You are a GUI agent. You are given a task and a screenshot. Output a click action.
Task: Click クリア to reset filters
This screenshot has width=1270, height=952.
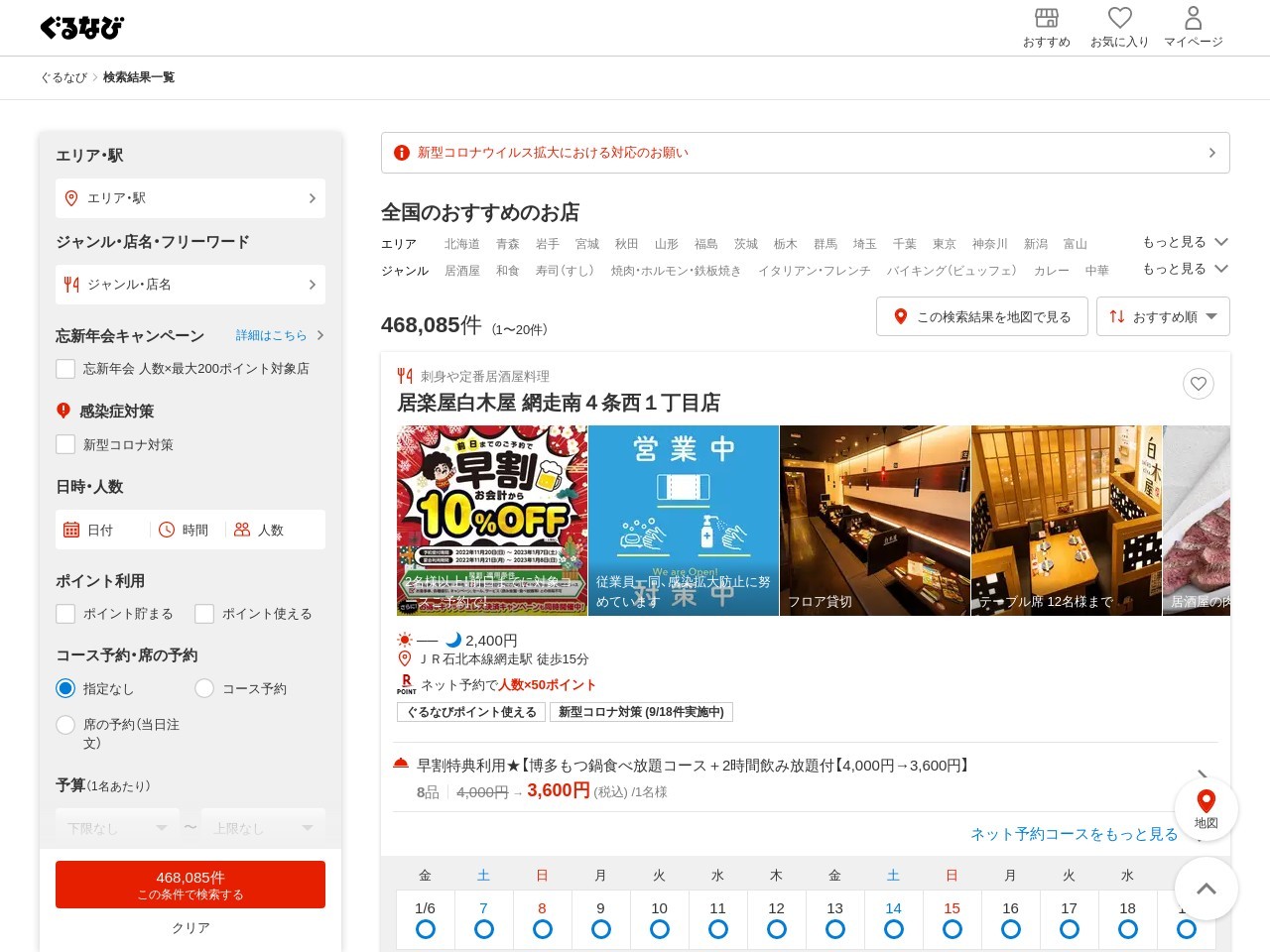[x=190, y=928]
